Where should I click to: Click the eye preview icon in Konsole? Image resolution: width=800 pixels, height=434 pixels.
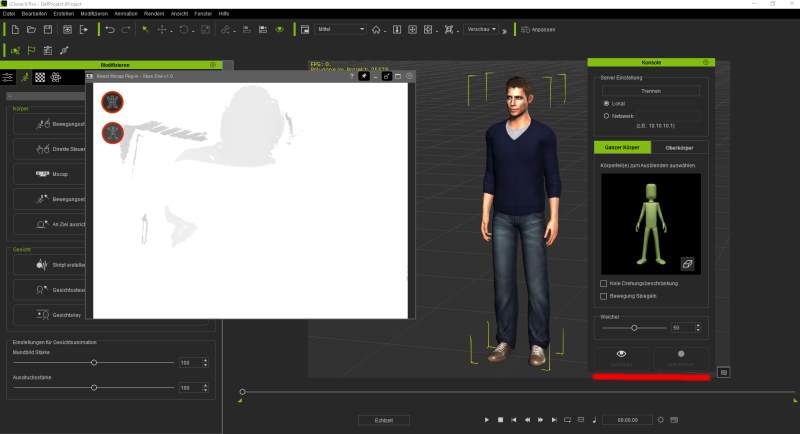coord(622,354)
